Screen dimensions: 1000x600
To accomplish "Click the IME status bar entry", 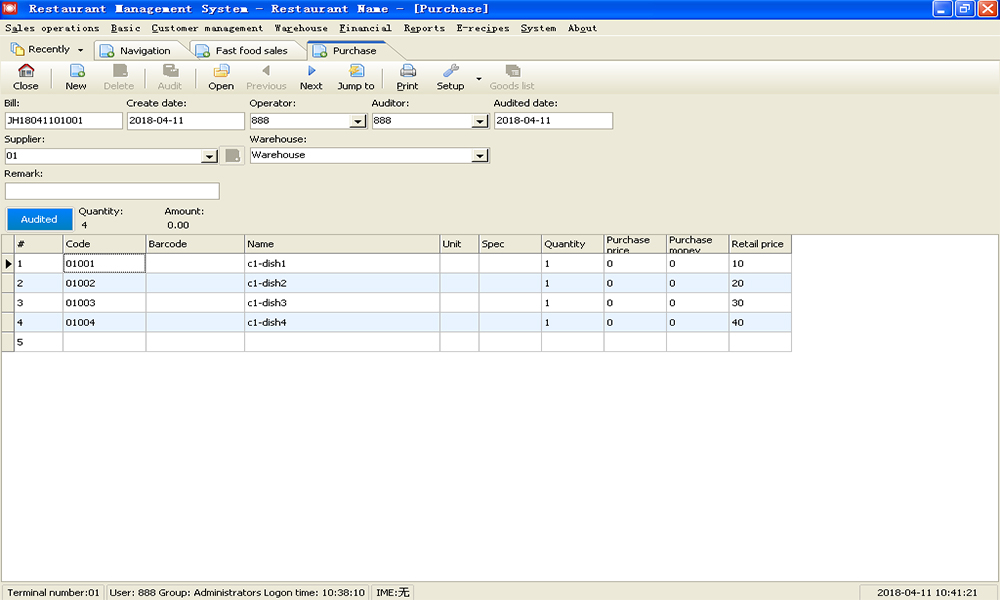I will coord(392,592).
